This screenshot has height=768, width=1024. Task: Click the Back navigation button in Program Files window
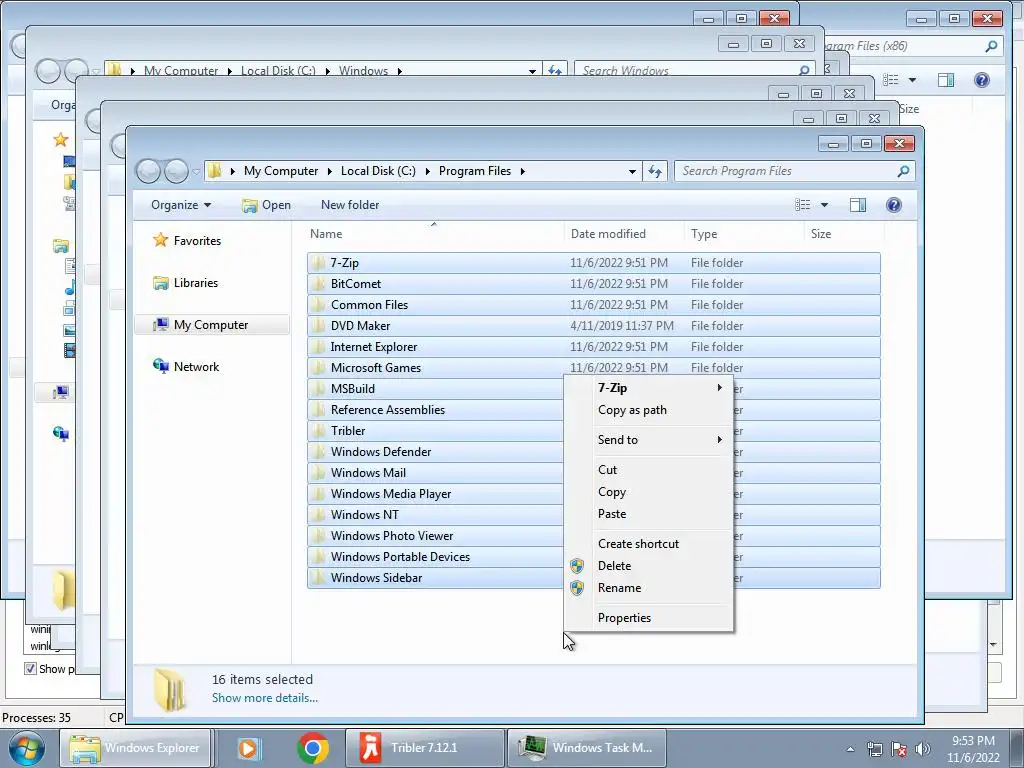pyautogui.click(x=149, y=171)
